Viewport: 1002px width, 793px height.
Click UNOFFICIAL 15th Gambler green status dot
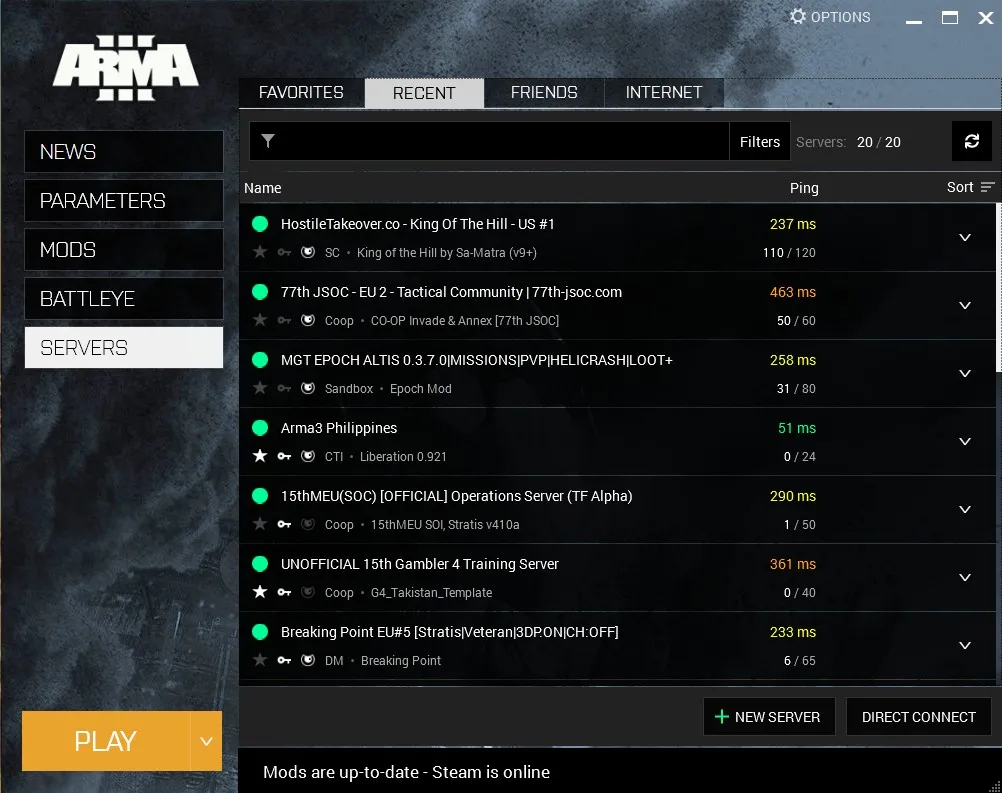point(260,564)
